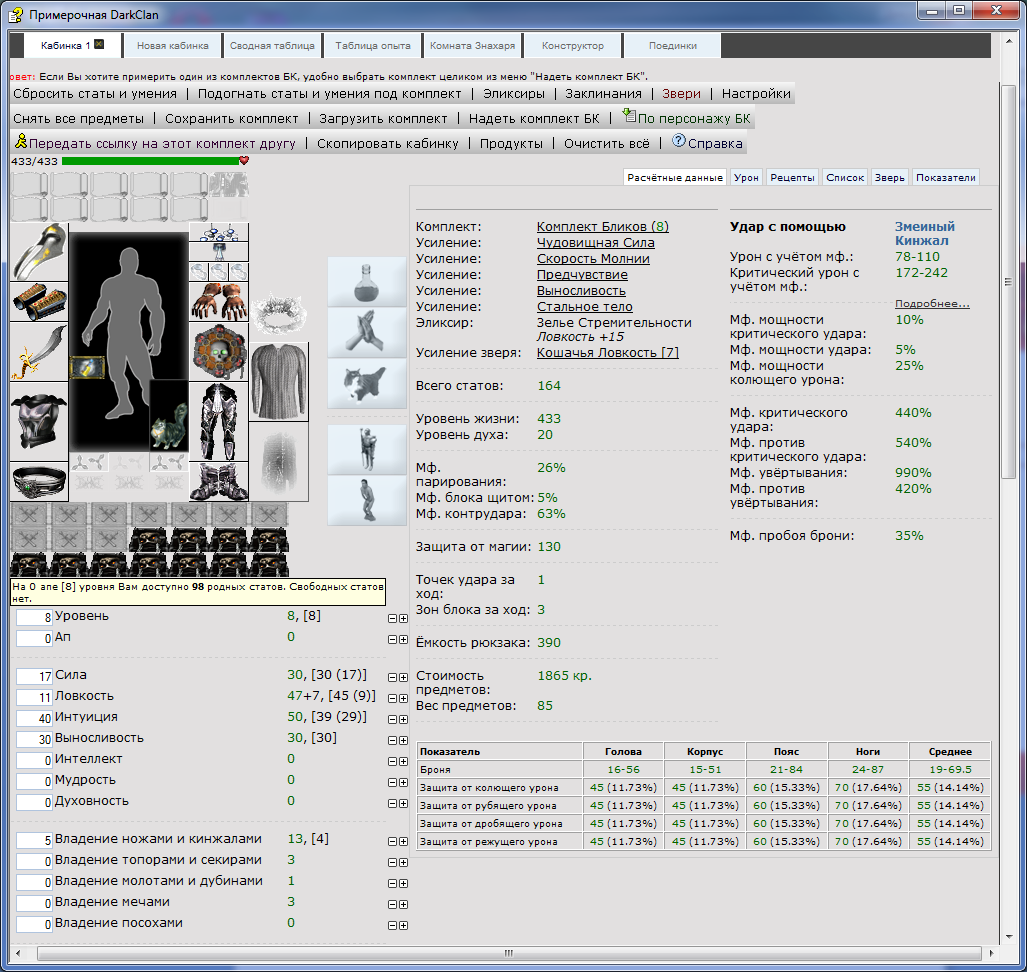Open Кошачья Ловкость [7] link
The image size is (1027, 972).
(x=608, y=352)
